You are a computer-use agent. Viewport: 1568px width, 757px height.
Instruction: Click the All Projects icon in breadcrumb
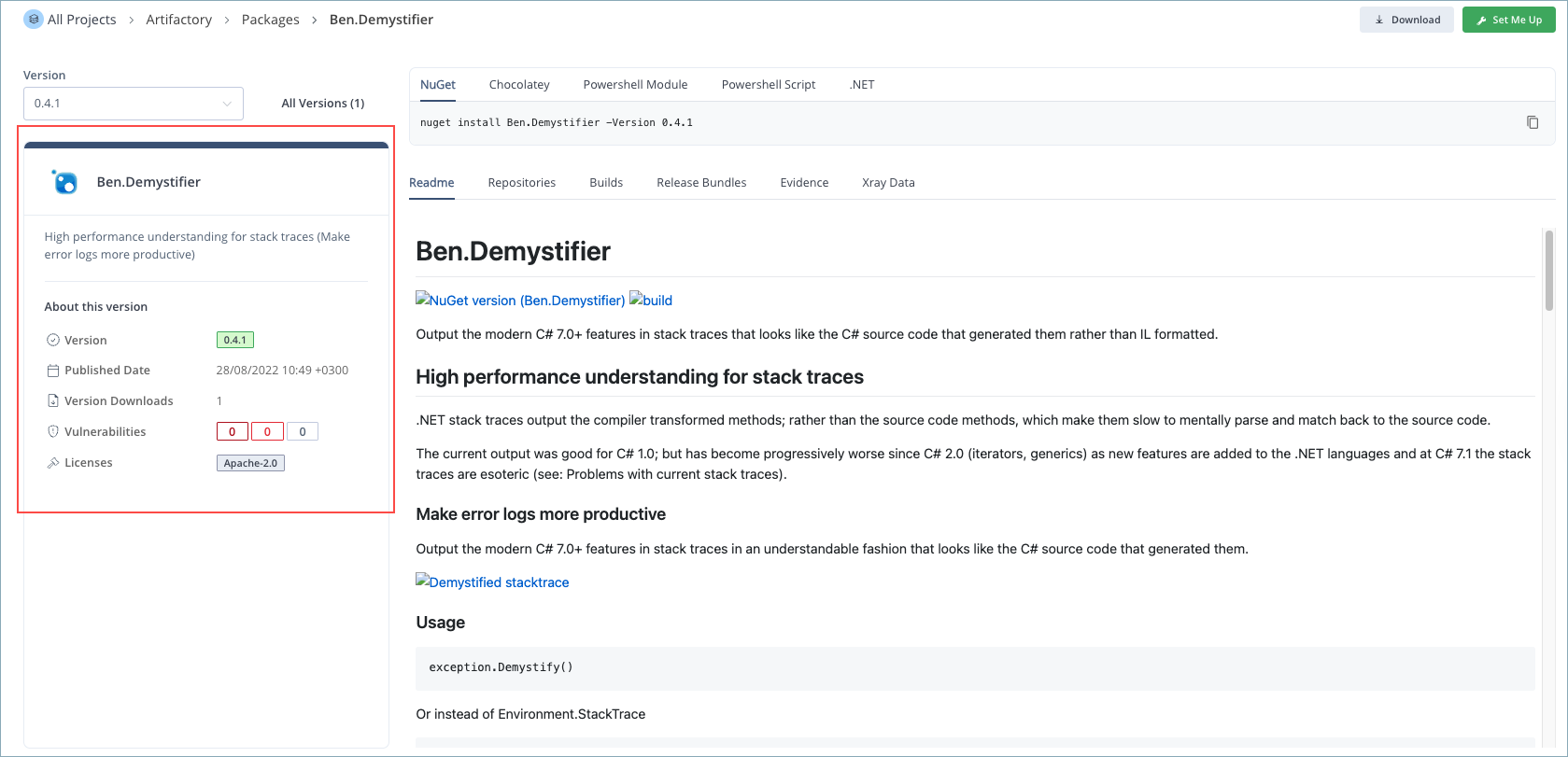pos(34,19)
